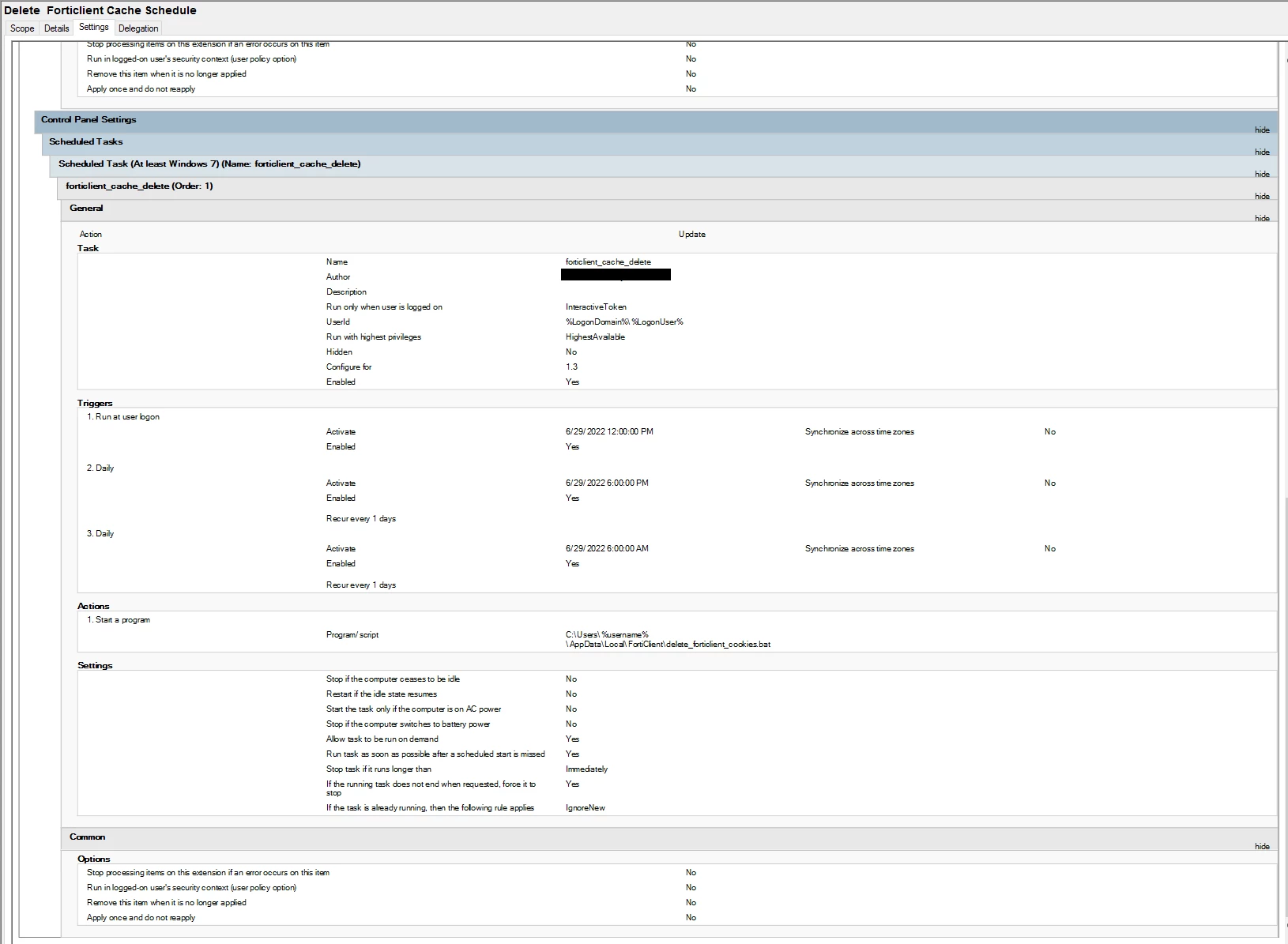Click the Actions subsection heading

click(x=93, y=606)
